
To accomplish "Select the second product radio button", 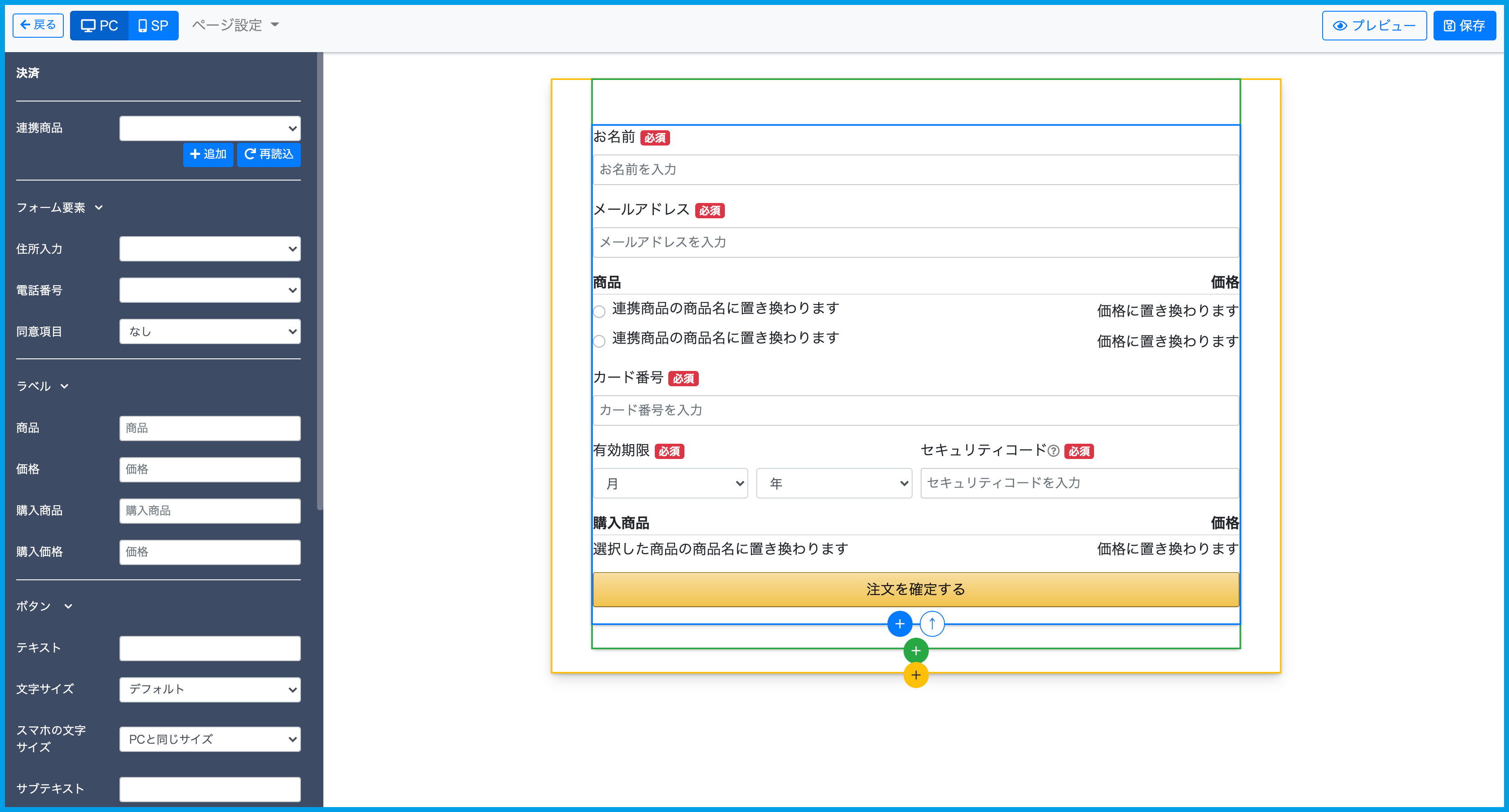I will pyautogui.click(x=599, y=341).
